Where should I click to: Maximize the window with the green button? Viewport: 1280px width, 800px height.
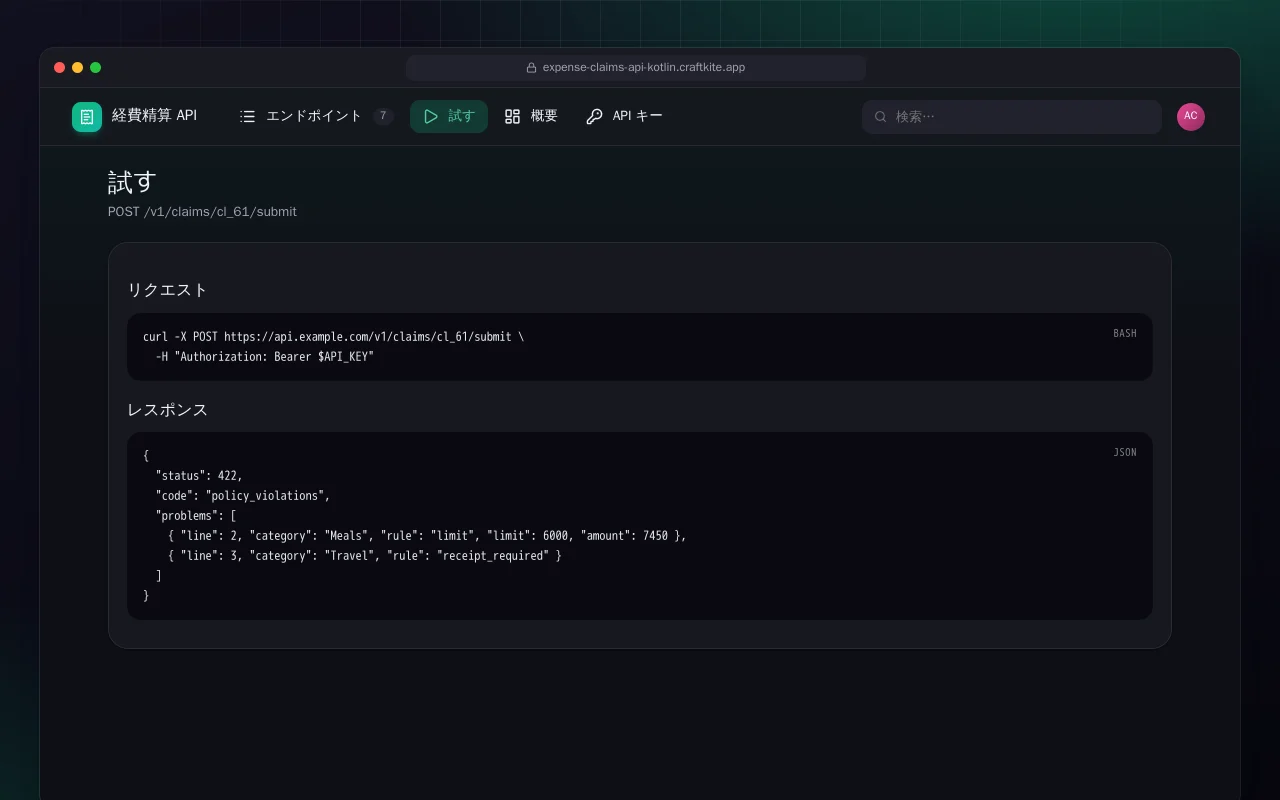tap(96, 68)
